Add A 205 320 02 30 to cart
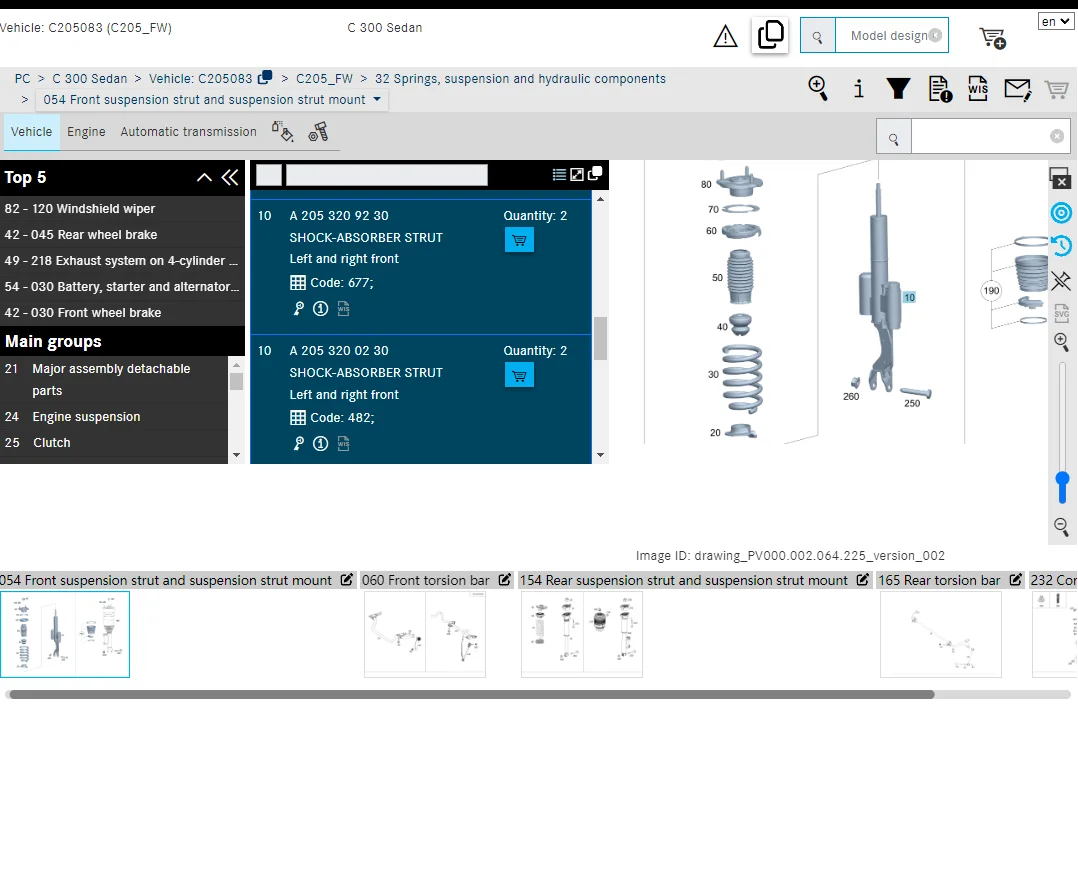 [519, 375]
